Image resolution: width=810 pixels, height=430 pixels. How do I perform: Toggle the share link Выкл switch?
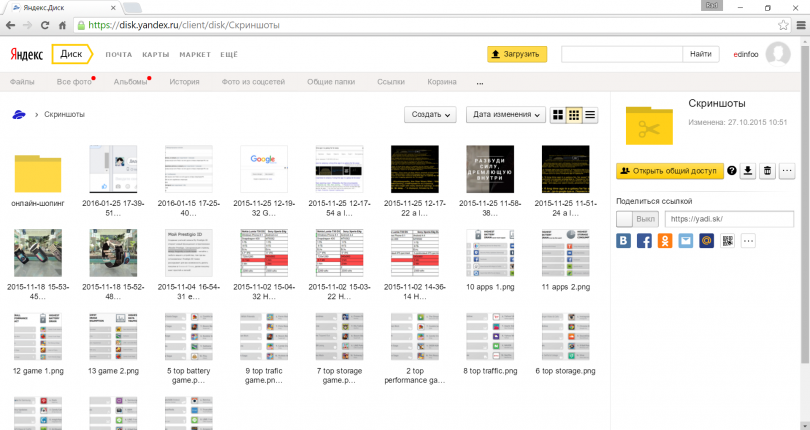click(x=636, y=219)
